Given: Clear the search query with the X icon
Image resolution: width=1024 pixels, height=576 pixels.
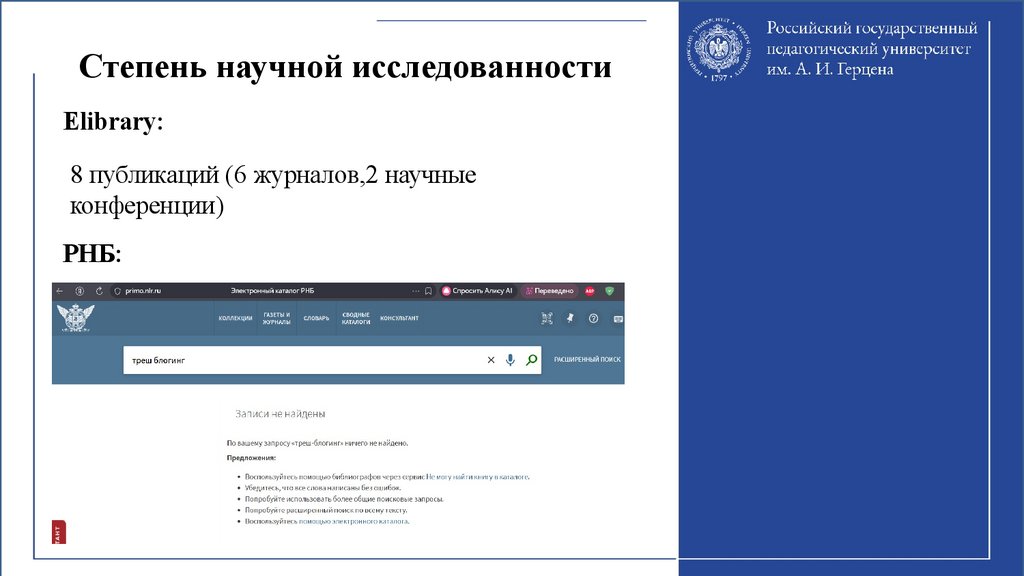Looking at the screenshot, I should pyautogui.click(x=491, y=360).
